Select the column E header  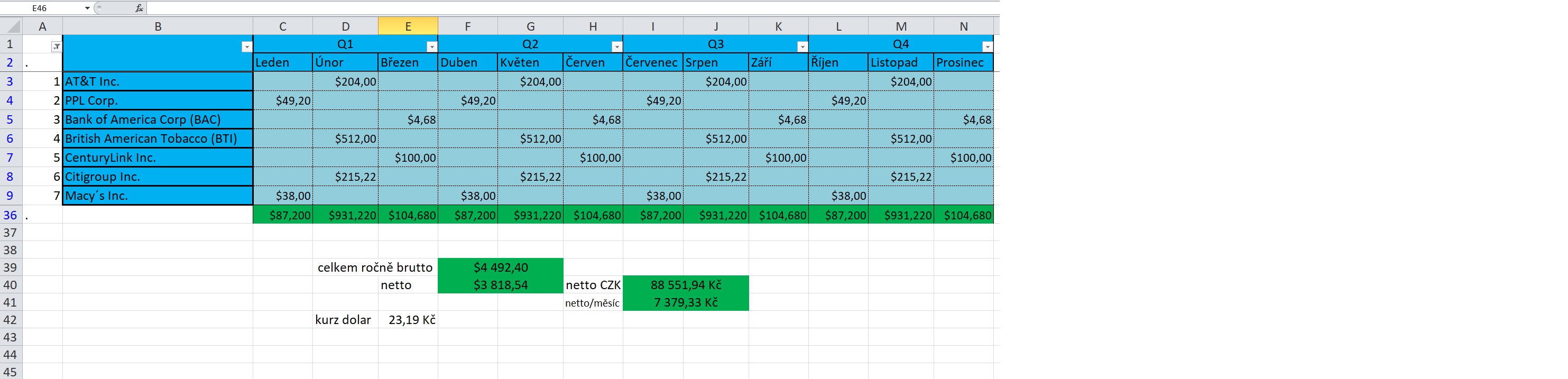[x=408, y=26]
